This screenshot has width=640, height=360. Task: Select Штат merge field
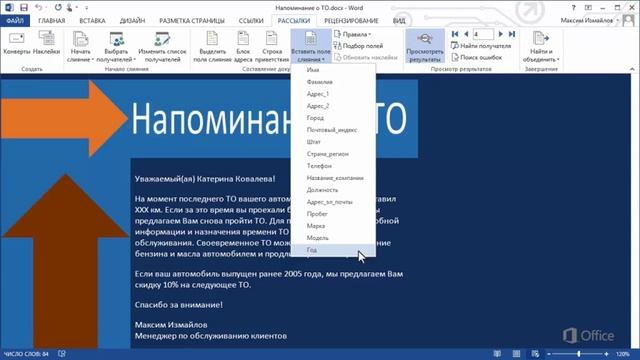333,142
